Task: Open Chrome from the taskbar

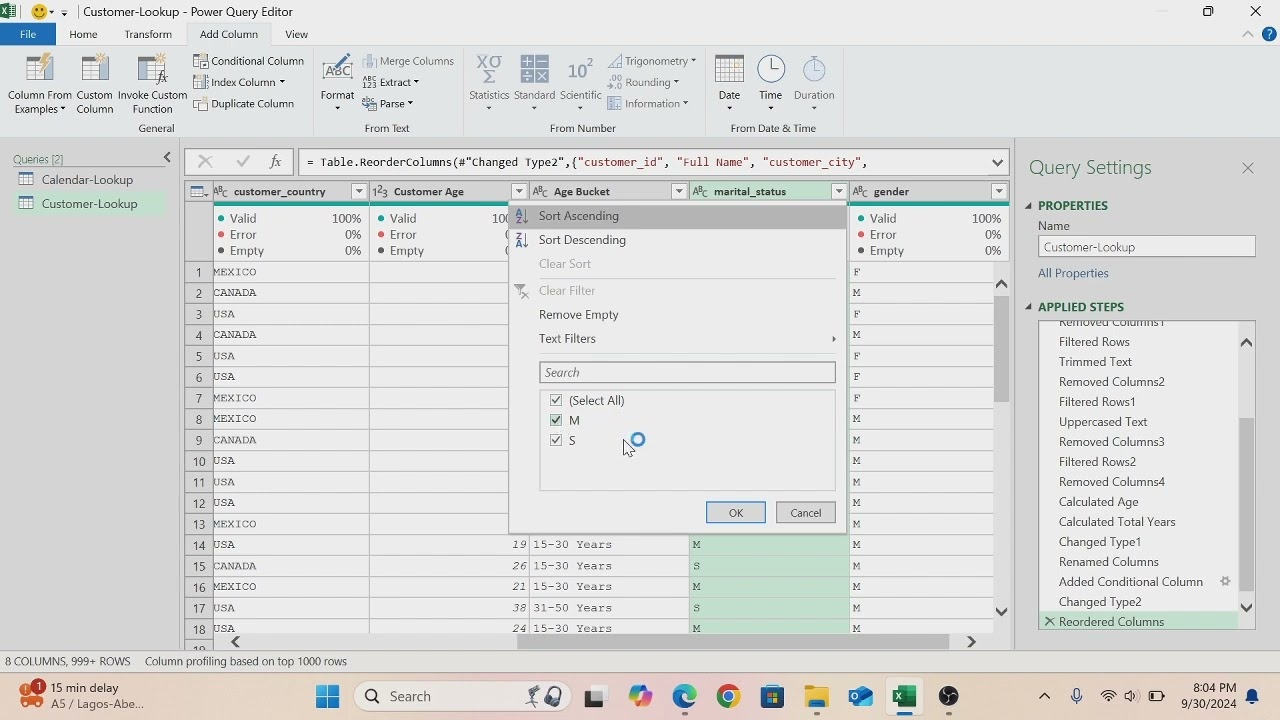Action: (x=728, y=696)
